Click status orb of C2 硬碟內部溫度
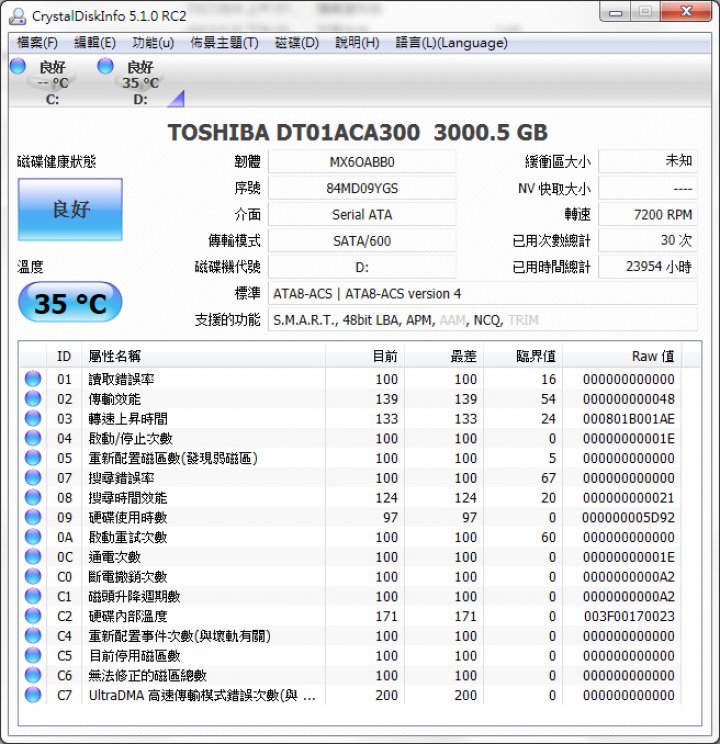The height and width of the screenshot is (744, 720). point(33,616)
